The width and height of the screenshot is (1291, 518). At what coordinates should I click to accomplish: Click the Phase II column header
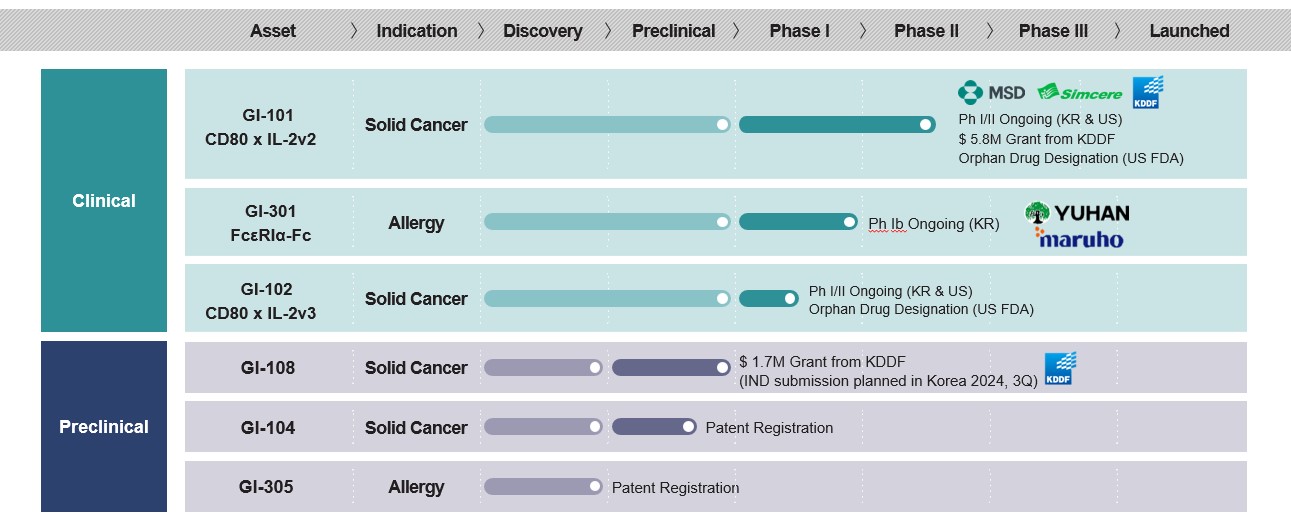pos(926,31)
